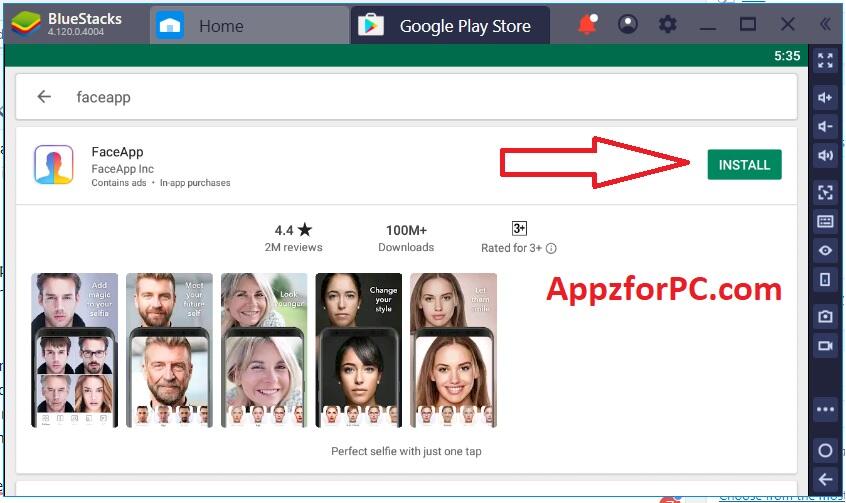Image resolution: width=846 pixels, height=503 pixels.
Task: Open the FaceApp Inc developer link
Action: tap(122, 169)
